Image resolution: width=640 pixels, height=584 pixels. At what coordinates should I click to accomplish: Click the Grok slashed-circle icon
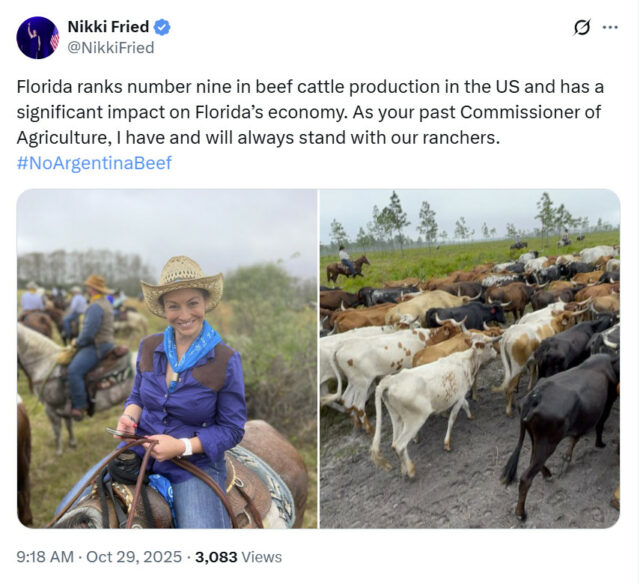click(x=582, y=27)
